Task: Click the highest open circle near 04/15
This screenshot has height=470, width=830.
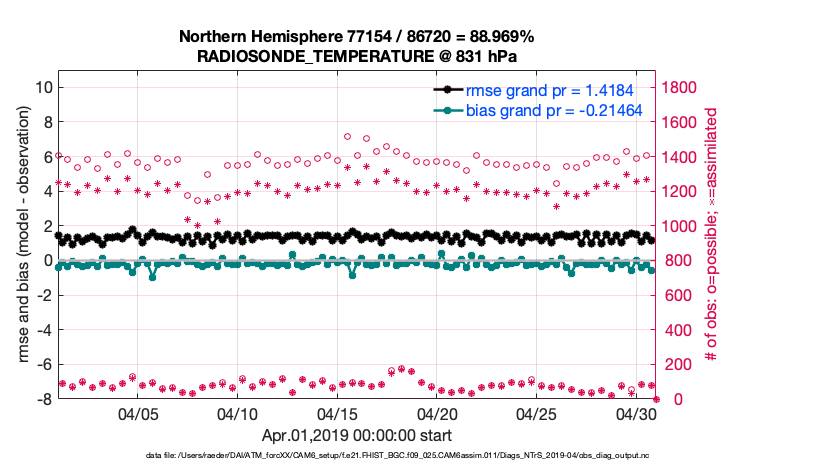Action: point(347,136)
